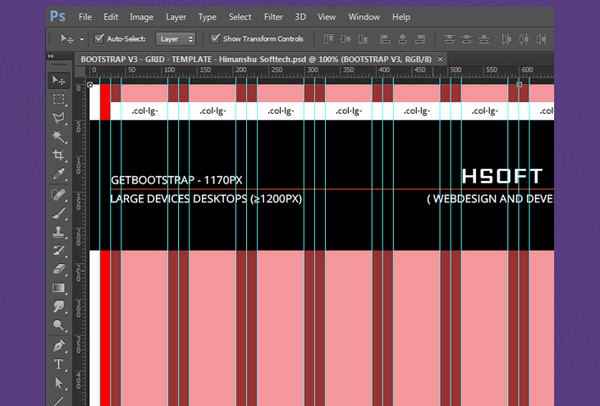Select the Spot Healing Brush tool
The image size is (600, 406).
(x=59, y=194)
